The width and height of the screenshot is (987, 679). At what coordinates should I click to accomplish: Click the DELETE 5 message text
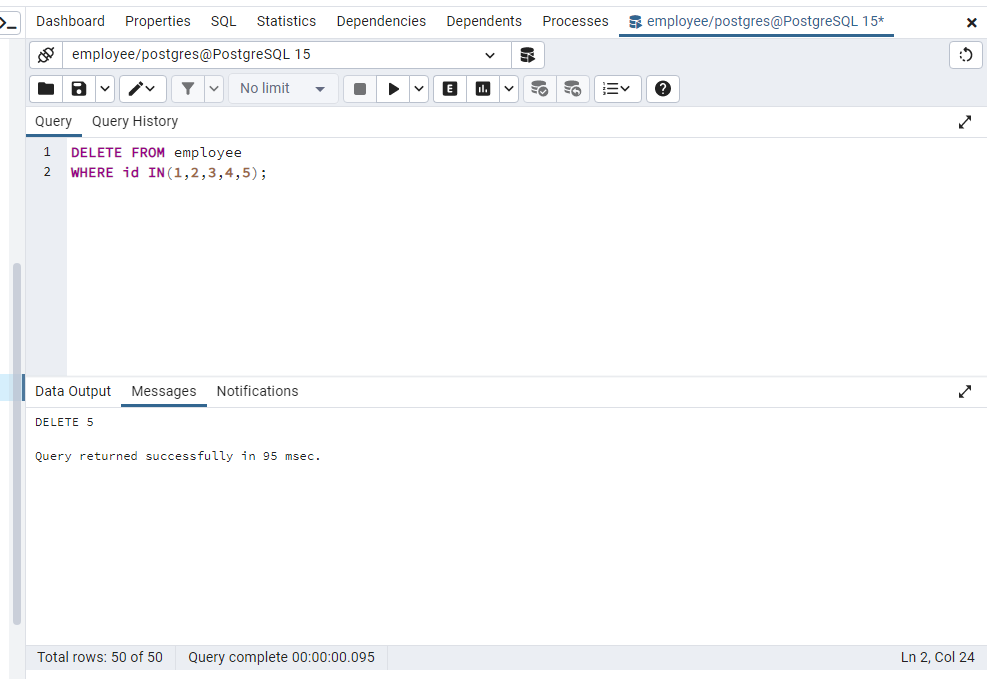click(x=64, y=422)
